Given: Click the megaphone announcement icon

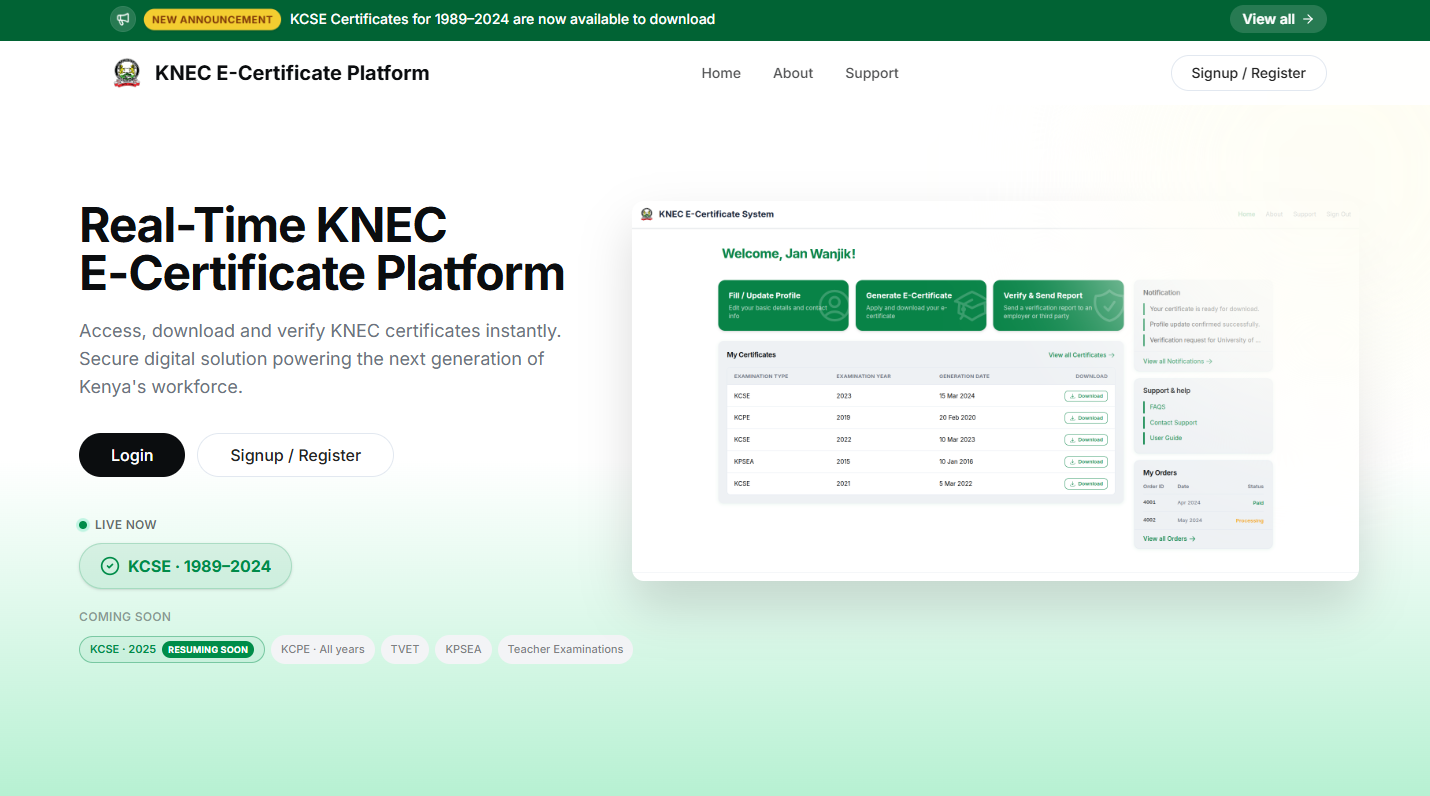Looking at the screenshot, I should click(x=123, y=19).
